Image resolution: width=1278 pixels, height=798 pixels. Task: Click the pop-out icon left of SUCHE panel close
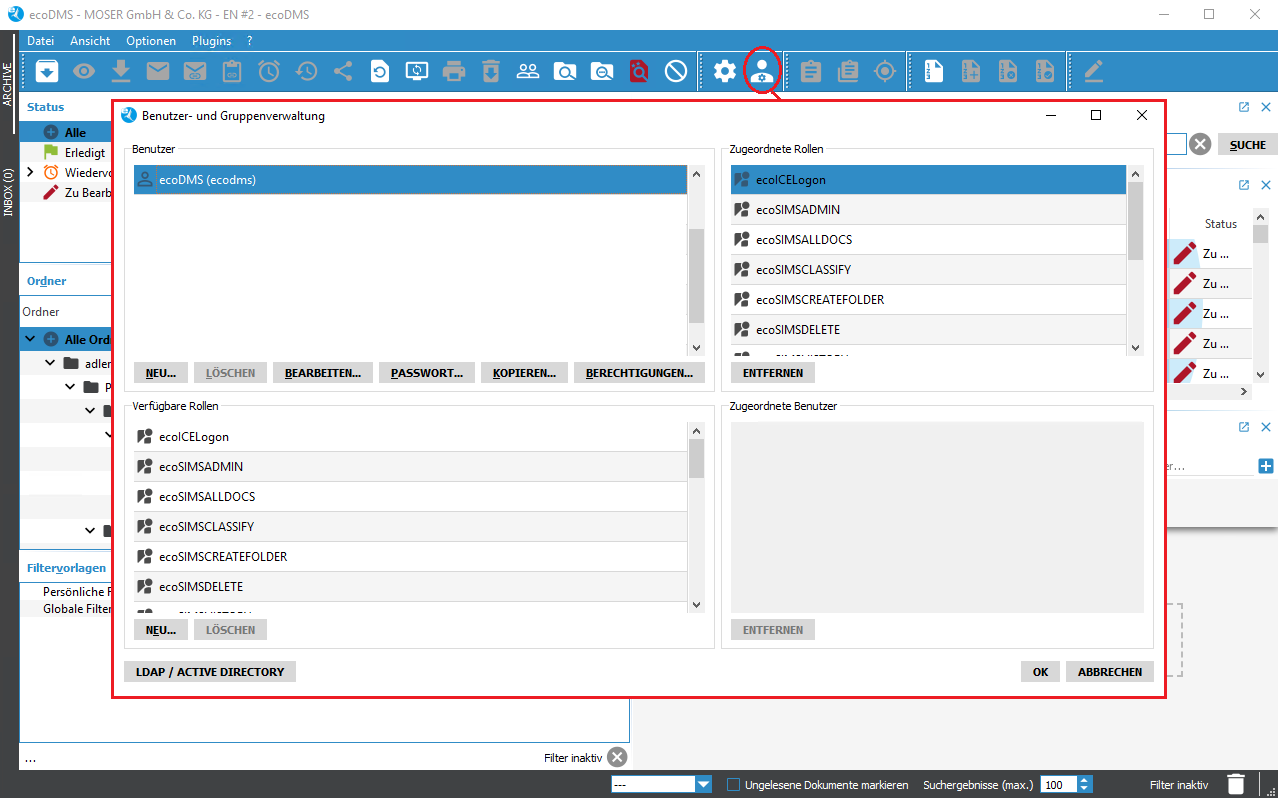pyautogui.click(x=1244, y=107)
